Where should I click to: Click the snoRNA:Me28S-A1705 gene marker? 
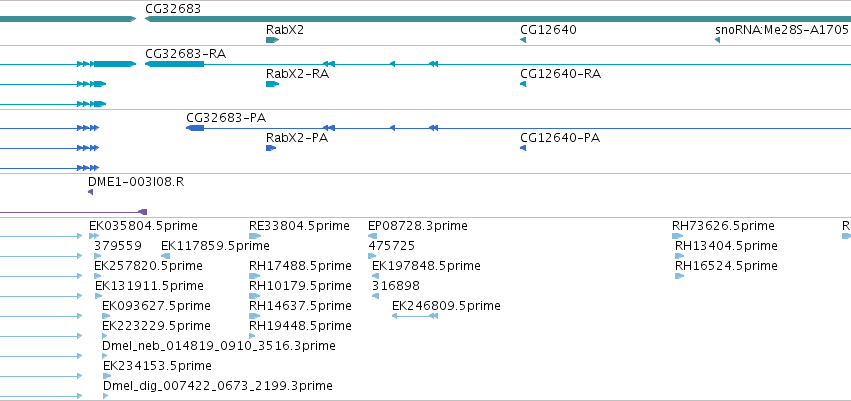[717, 40]
